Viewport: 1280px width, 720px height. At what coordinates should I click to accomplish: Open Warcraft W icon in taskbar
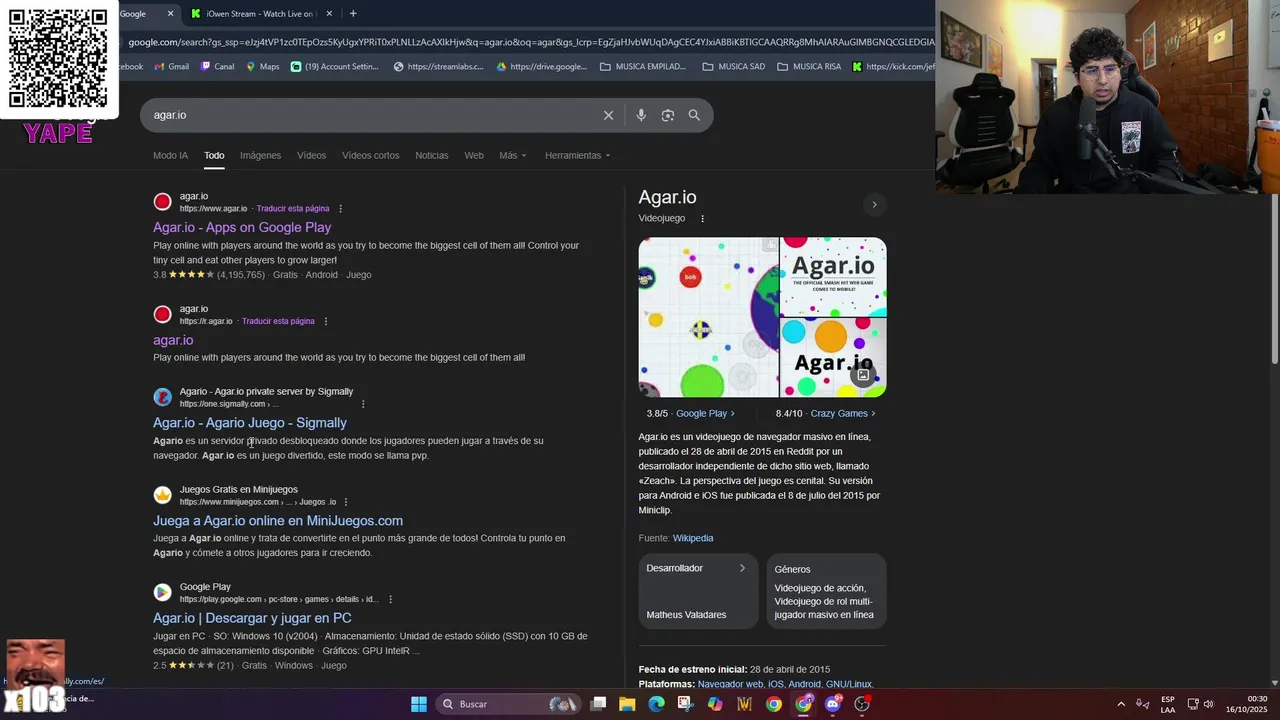click(x=744, y=704)
